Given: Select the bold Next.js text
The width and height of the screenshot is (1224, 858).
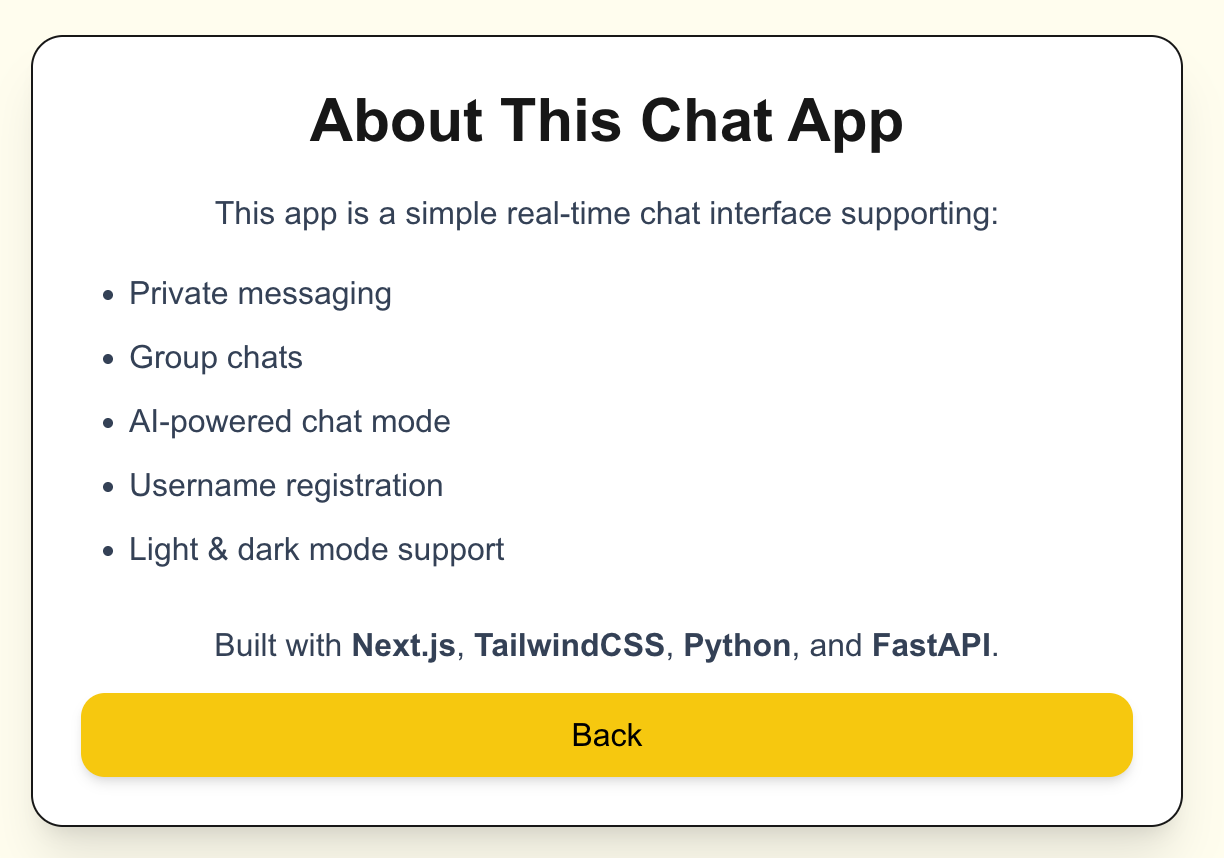Looking at the screenshot, I should click(402, 645).
